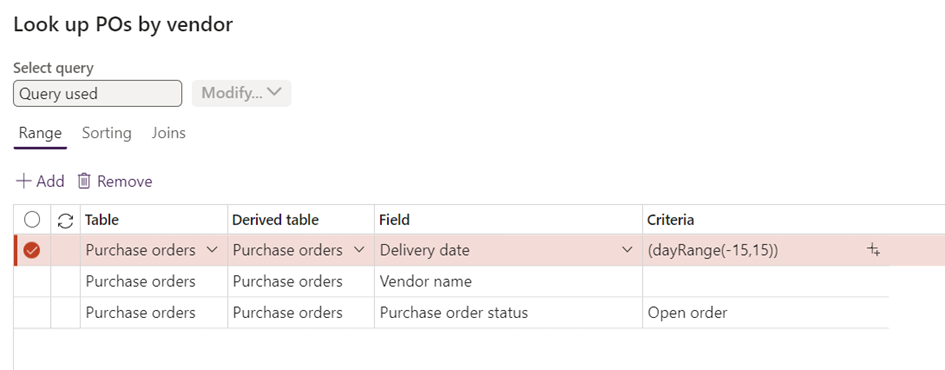945x370 pixels.
Task: Click the empty Vendor name criteria cell
Action: (x=765, y=281)
